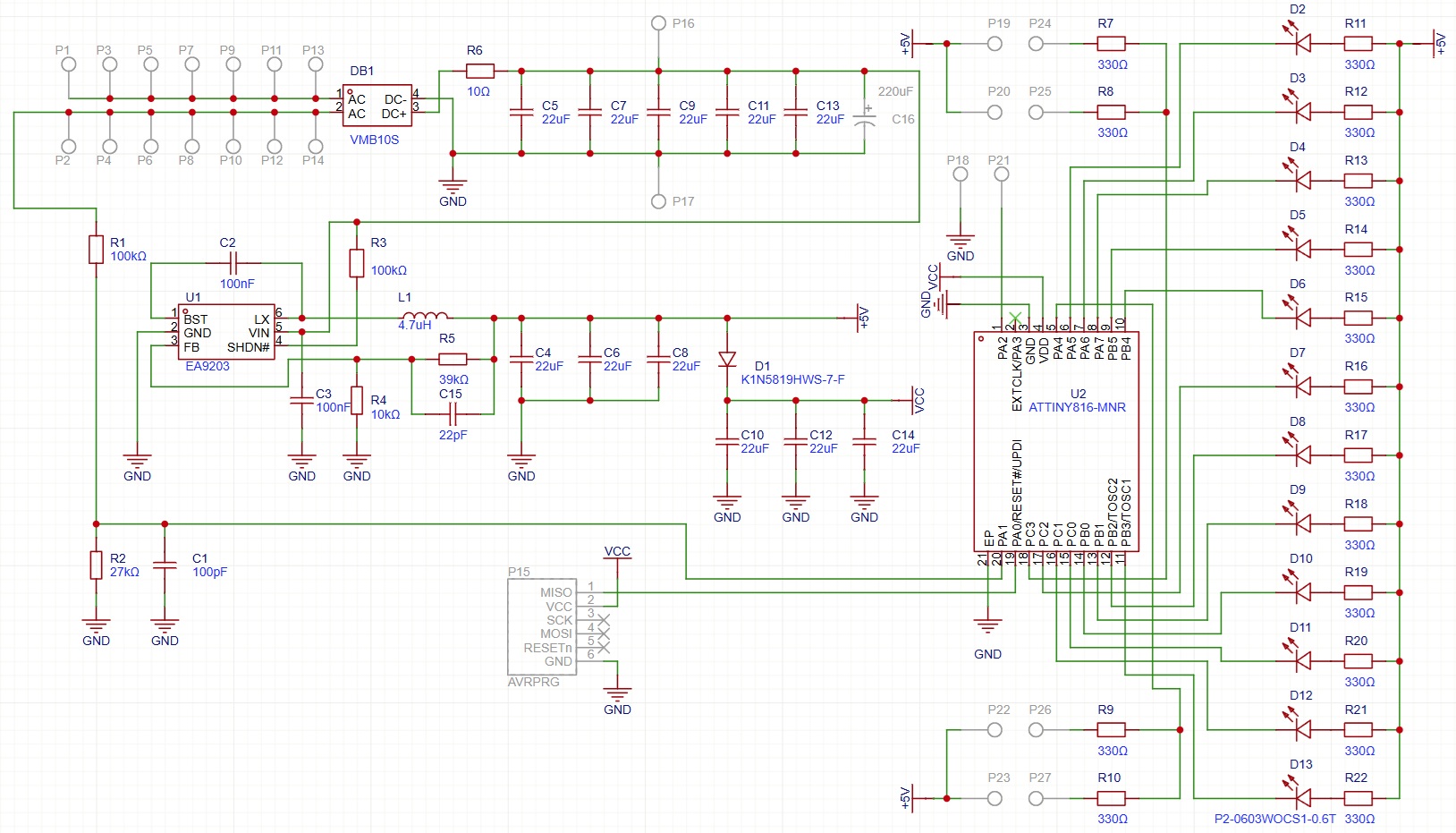This screenshot has width=1456, height=833.
Task: Select the 39kΩ value label
Action: [453, 379]
